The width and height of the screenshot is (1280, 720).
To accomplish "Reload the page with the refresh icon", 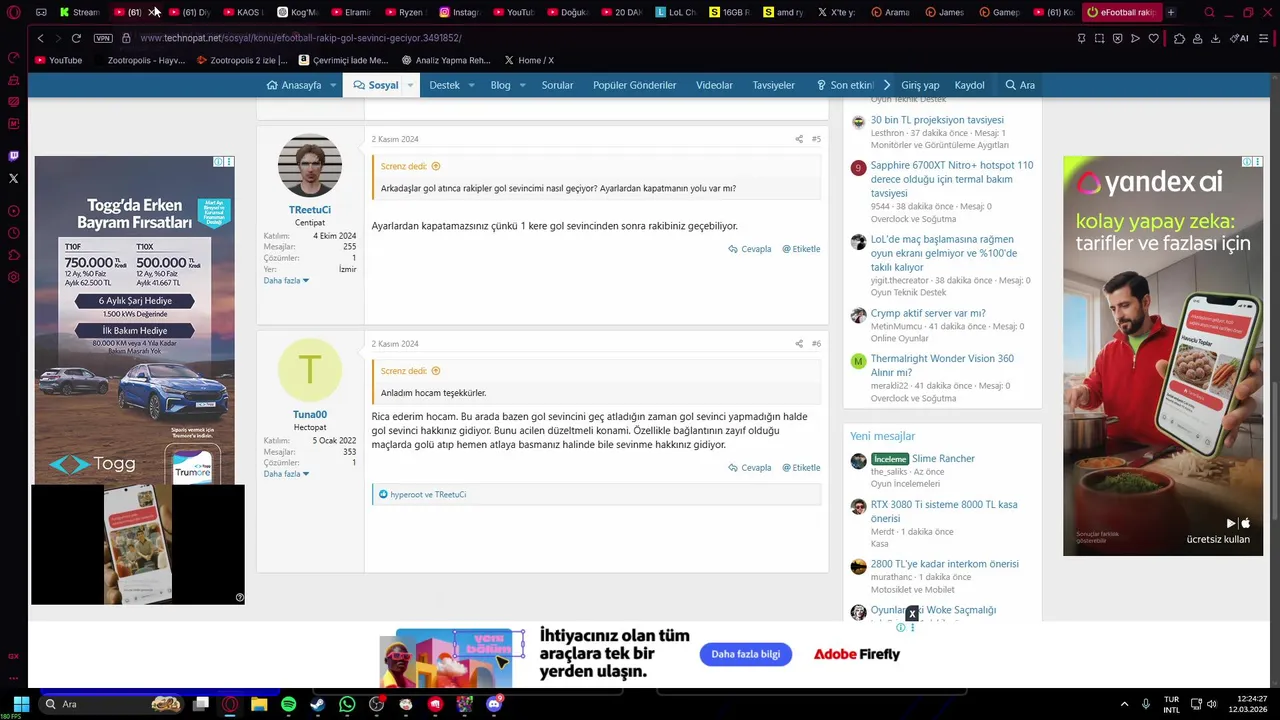I will tap(76, 38).
